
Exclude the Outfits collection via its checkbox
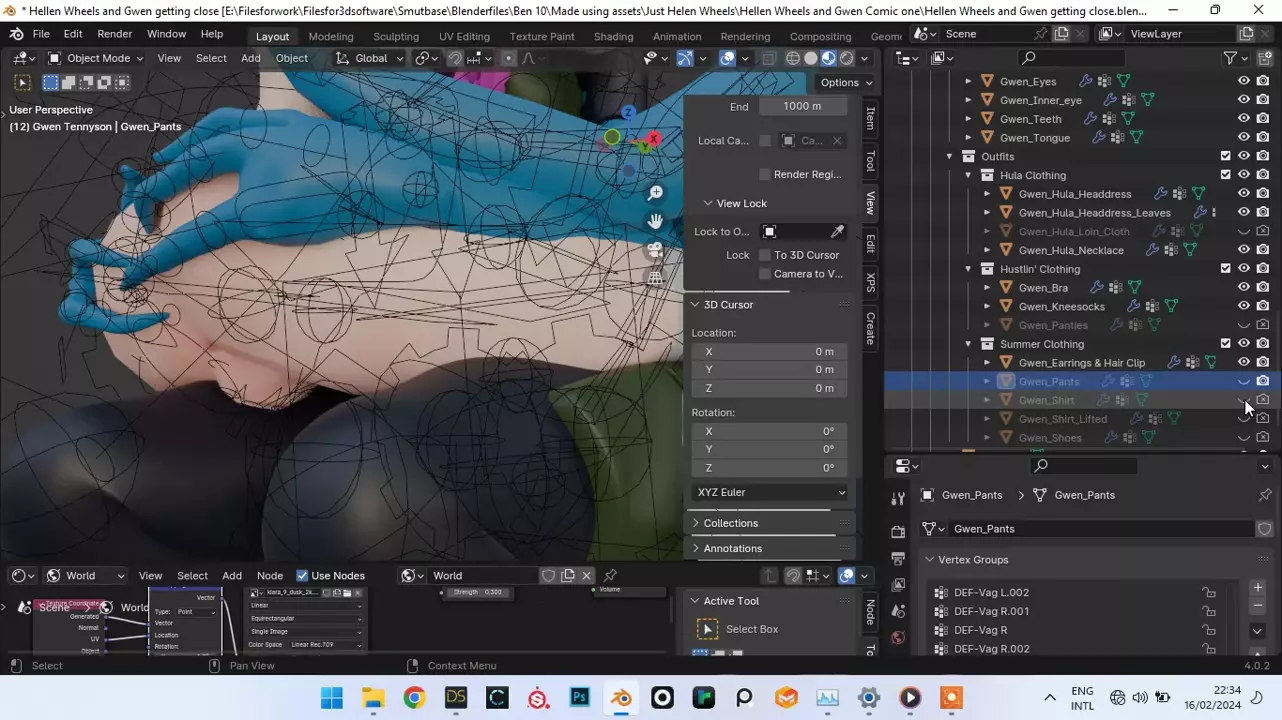(x=1225, y=156)
